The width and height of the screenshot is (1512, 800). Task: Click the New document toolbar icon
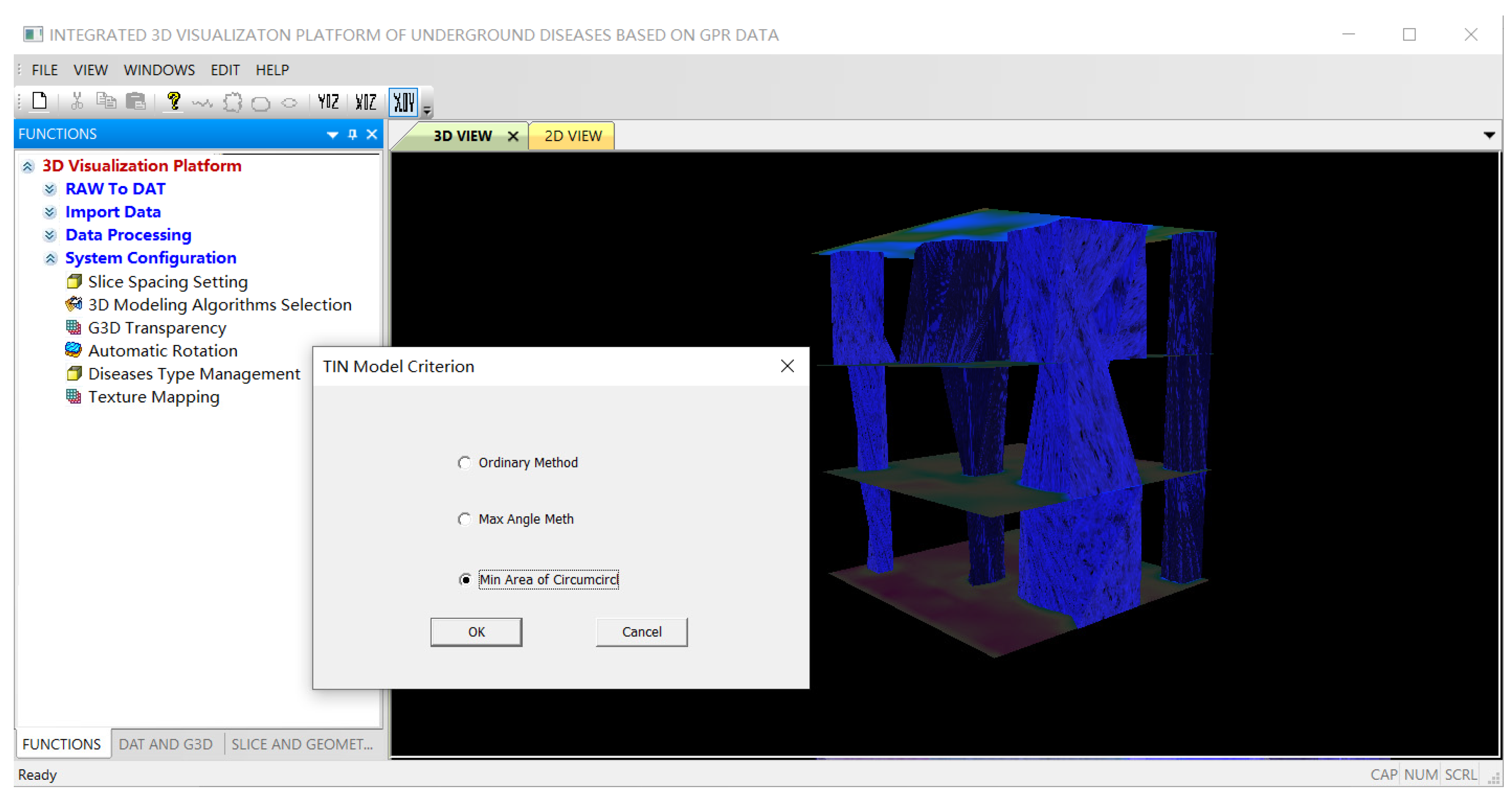(x=40, y=101)
